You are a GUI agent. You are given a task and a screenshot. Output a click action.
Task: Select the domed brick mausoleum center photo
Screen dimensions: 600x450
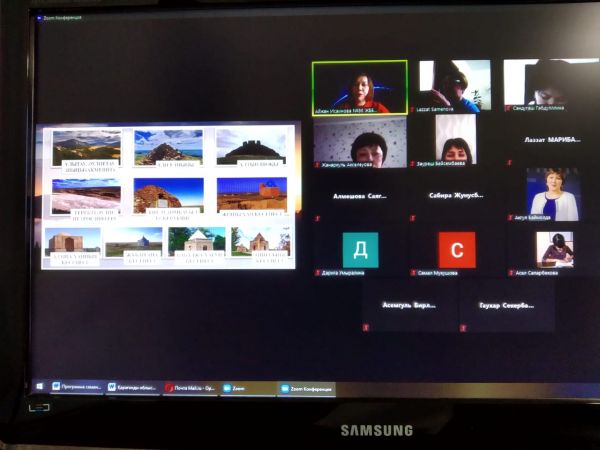168,194
